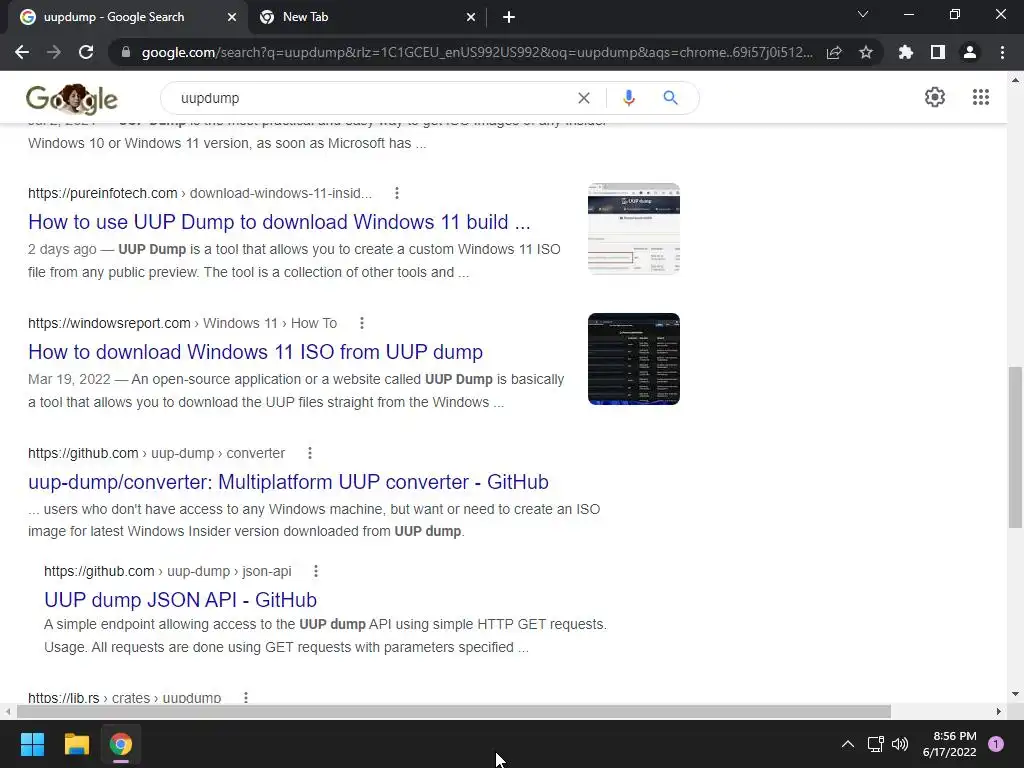Open the Chrome three-dot menu
Image resolution: width=1024 pixels, height=768 pixels.
(x=1002, y=52)
